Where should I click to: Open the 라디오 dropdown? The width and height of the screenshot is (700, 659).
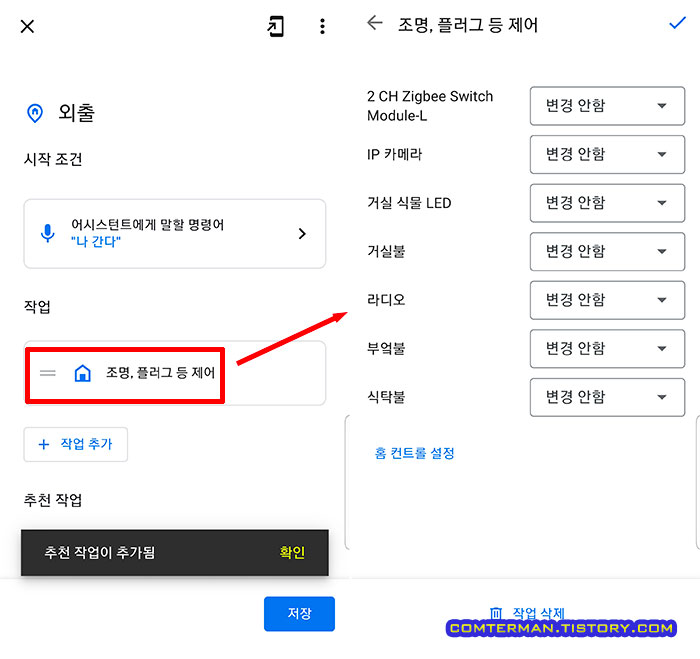[x=607, y=300]
